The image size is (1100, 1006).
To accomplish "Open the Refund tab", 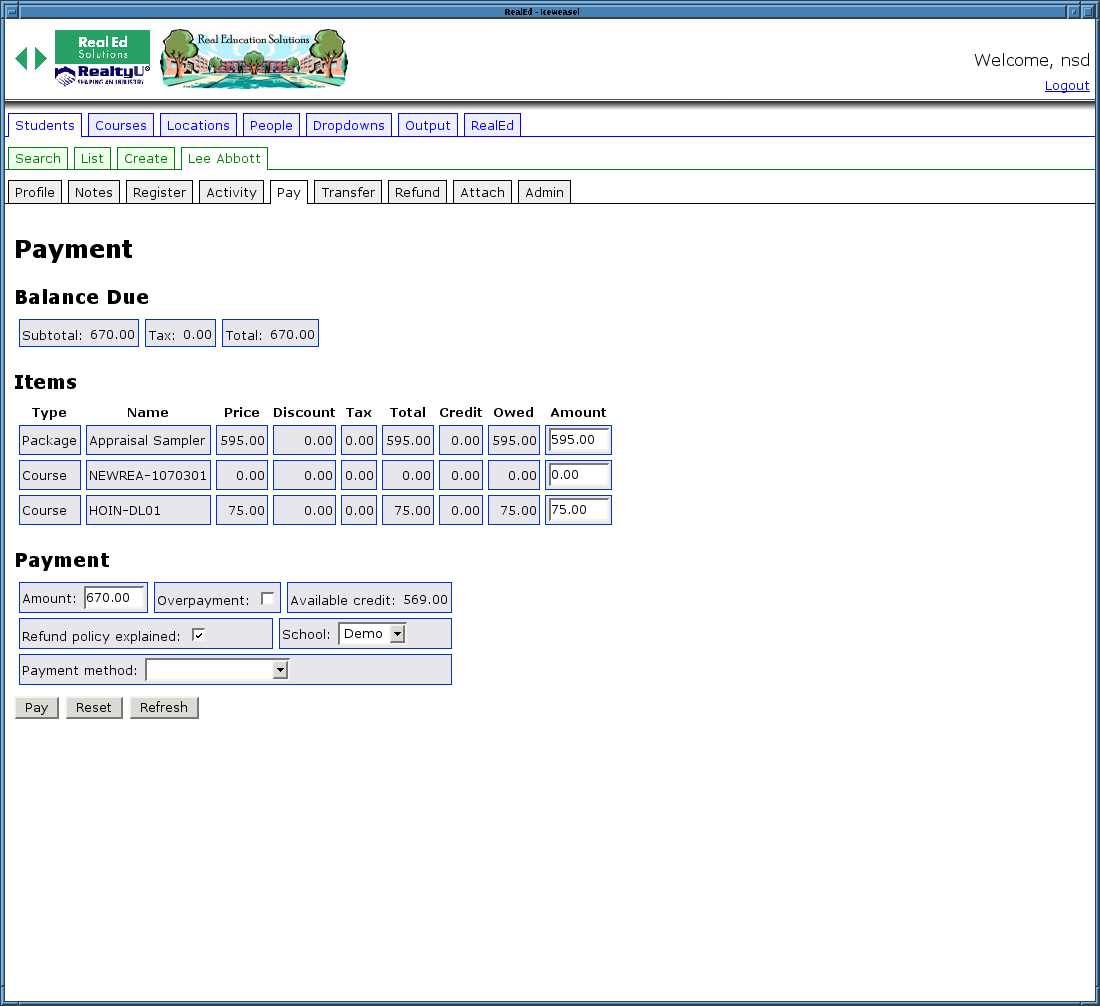I will point(417,192).
